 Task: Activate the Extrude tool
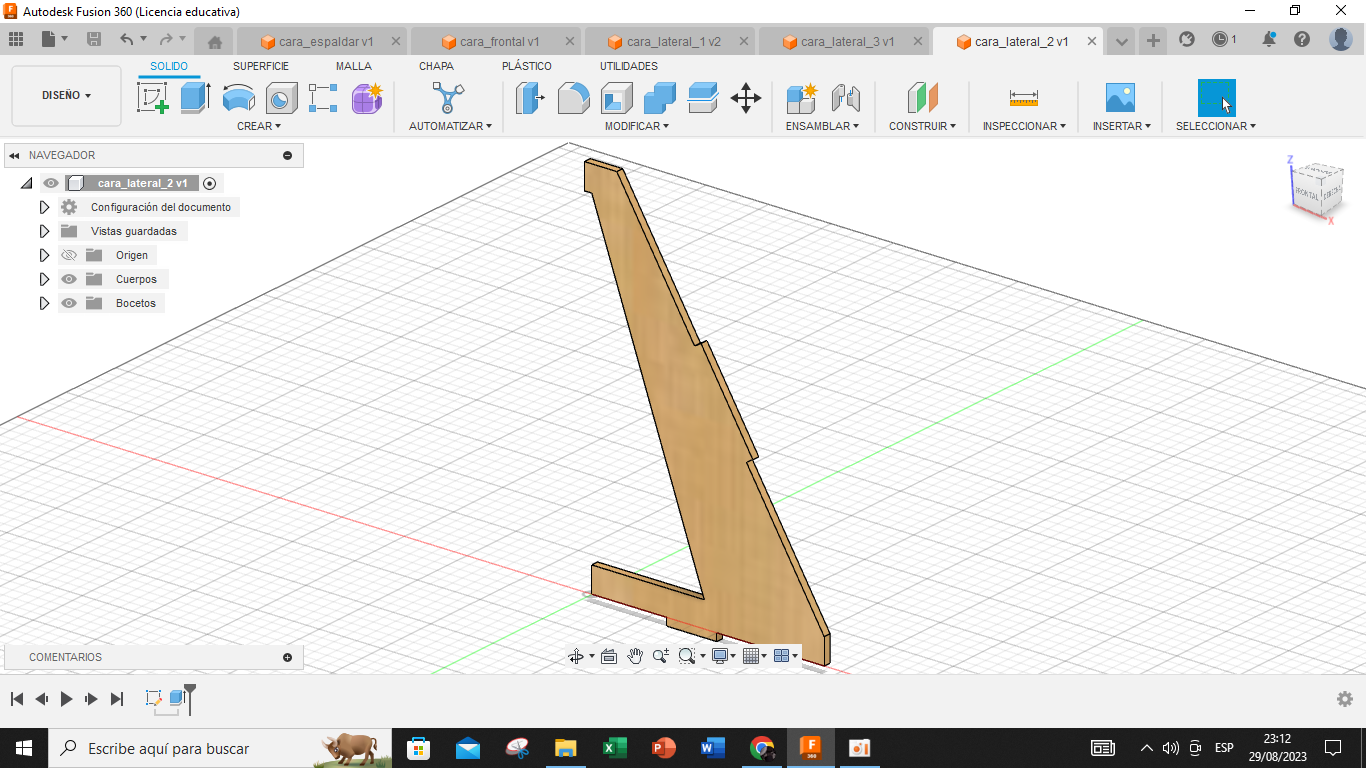[193, 97]
